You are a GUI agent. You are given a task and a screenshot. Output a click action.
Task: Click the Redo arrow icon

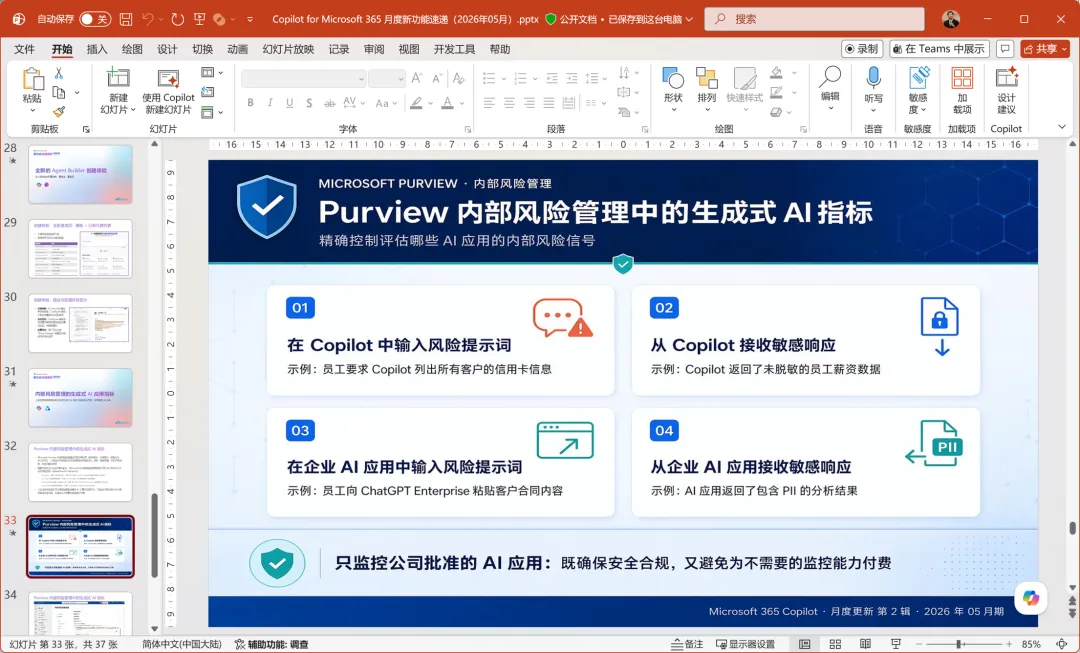pos(178,19)
